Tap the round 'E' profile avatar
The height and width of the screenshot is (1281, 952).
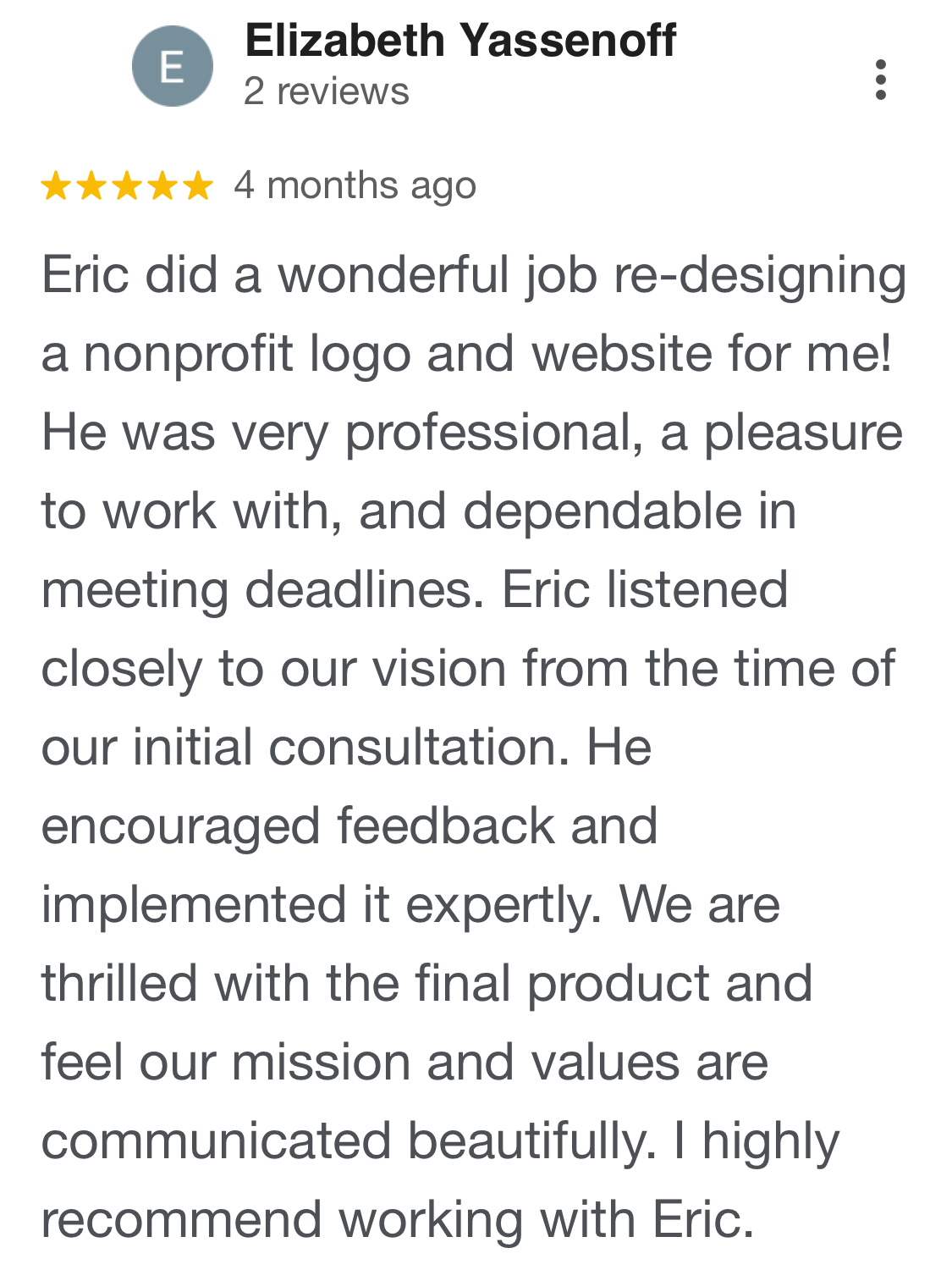point(173,66)
